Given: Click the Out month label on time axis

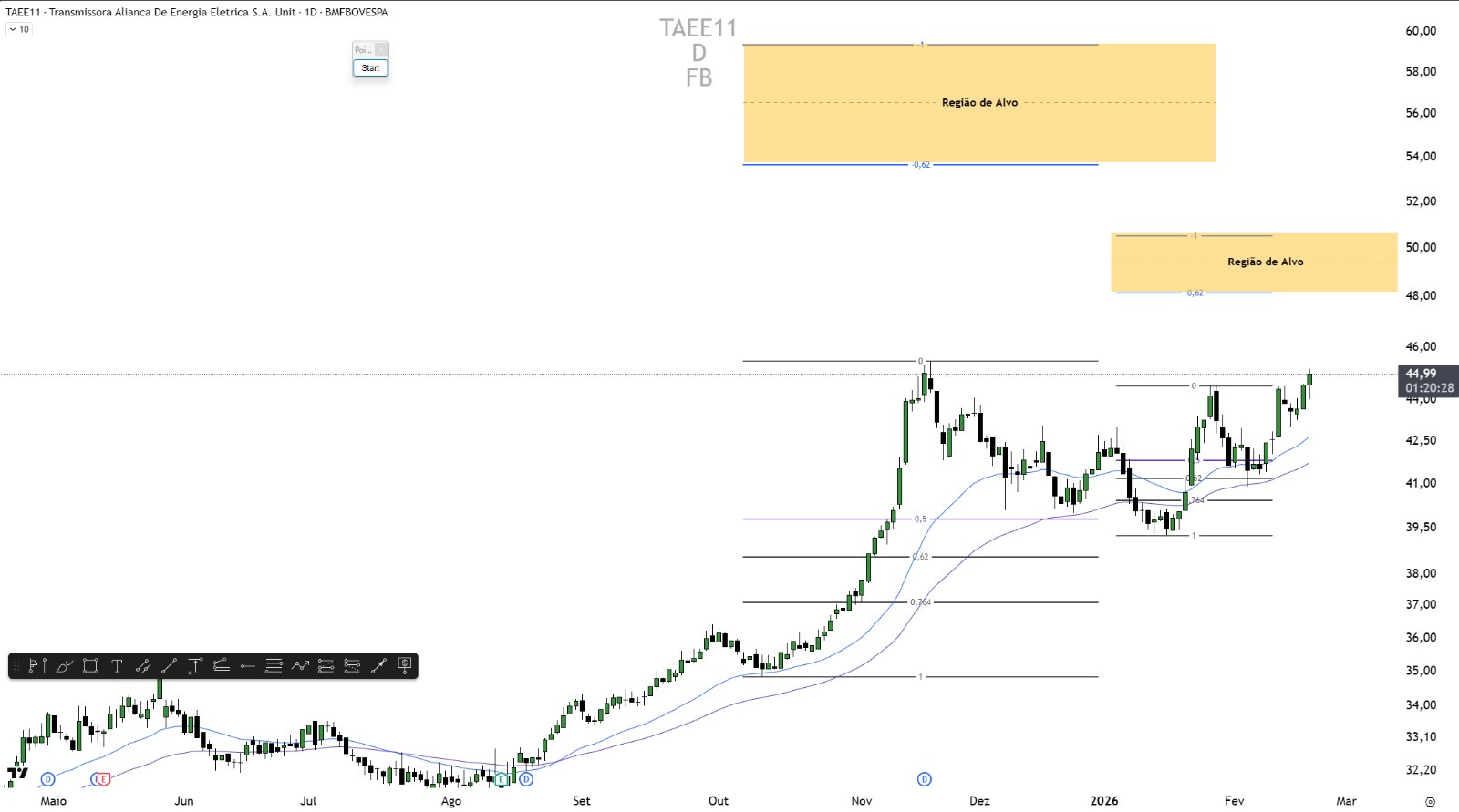Looking at the screenshot, I should (719, 801).
